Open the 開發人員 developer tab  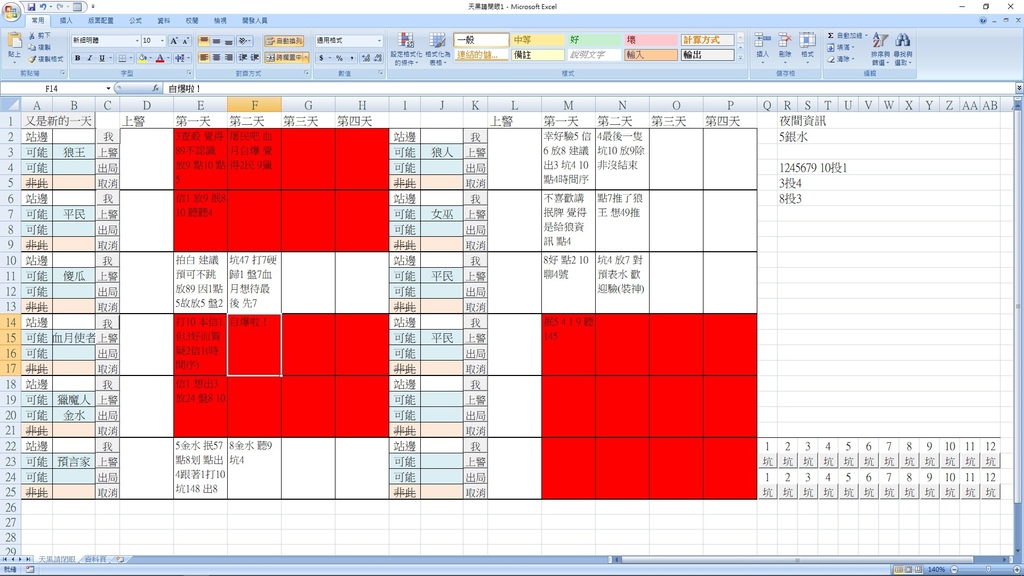pos(255,20)
